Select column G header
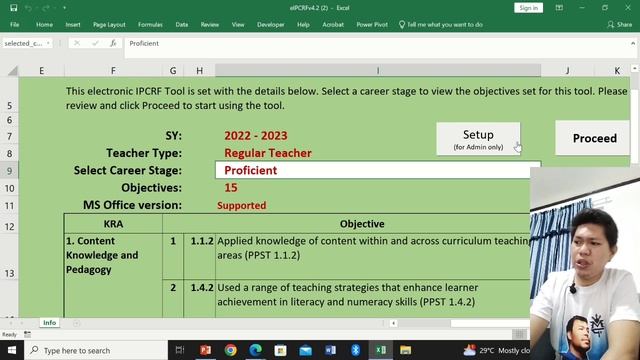Image resolution: width=640 pixels, height=360 pixels. (x=173, y=71)
